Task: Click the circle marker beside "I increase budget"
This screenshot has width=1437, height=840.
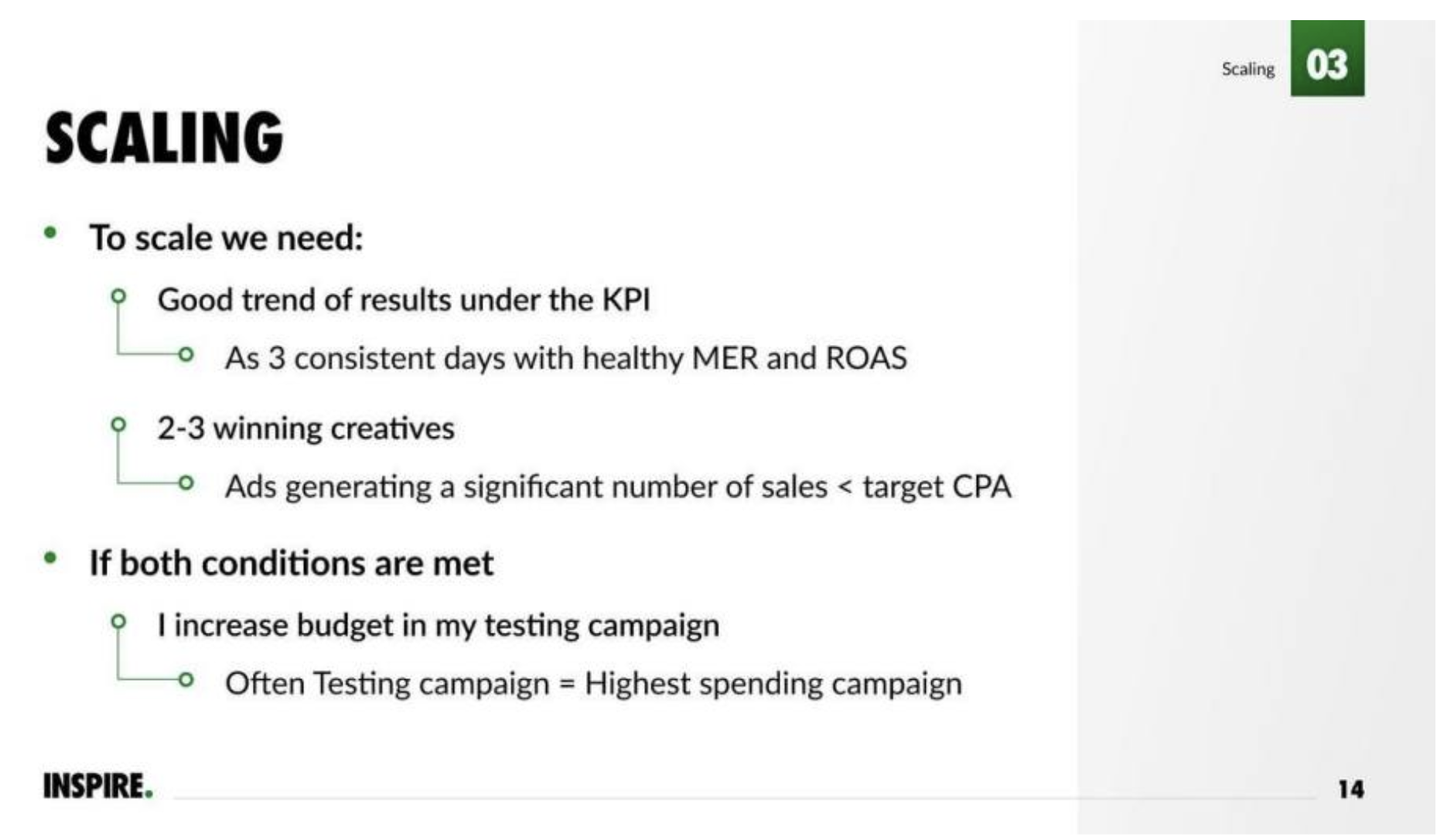Action: pyautogui.click(x=118, y=621)
